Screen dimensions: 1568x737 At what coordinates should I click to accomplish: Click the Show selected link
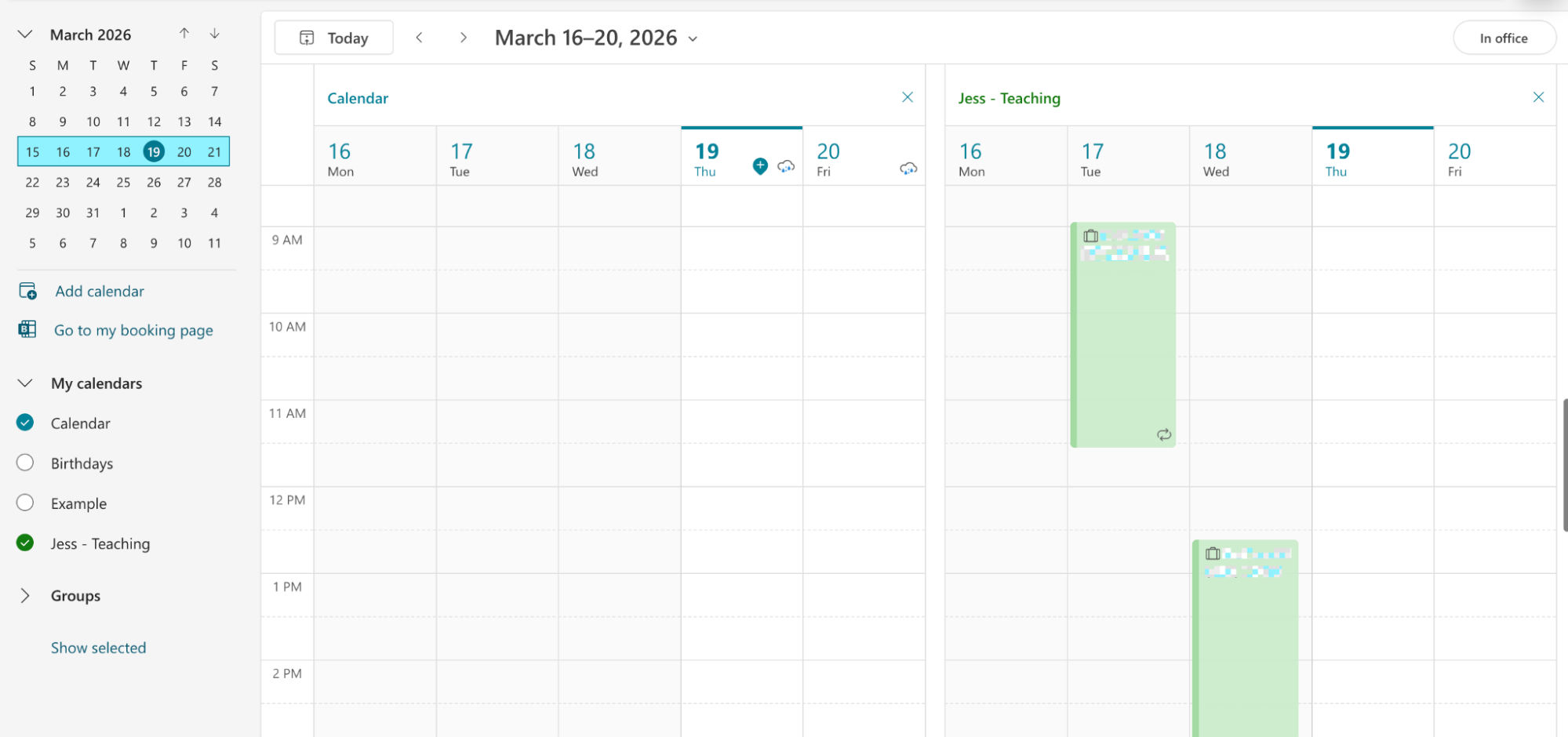click(x=98, y=647)
